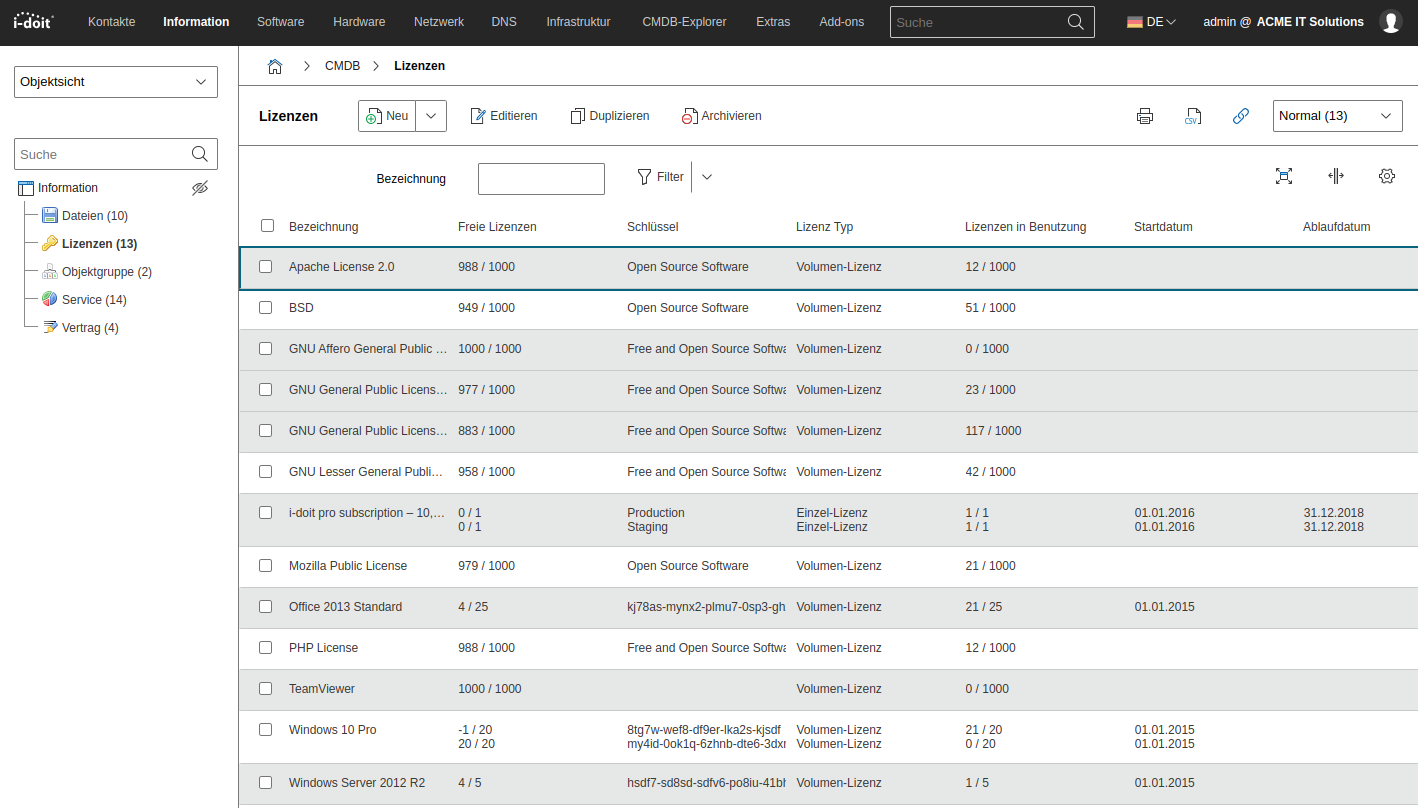Open list settings gear icon
The width and height of the screenshot is (1418, 808).
(1386, 176)
